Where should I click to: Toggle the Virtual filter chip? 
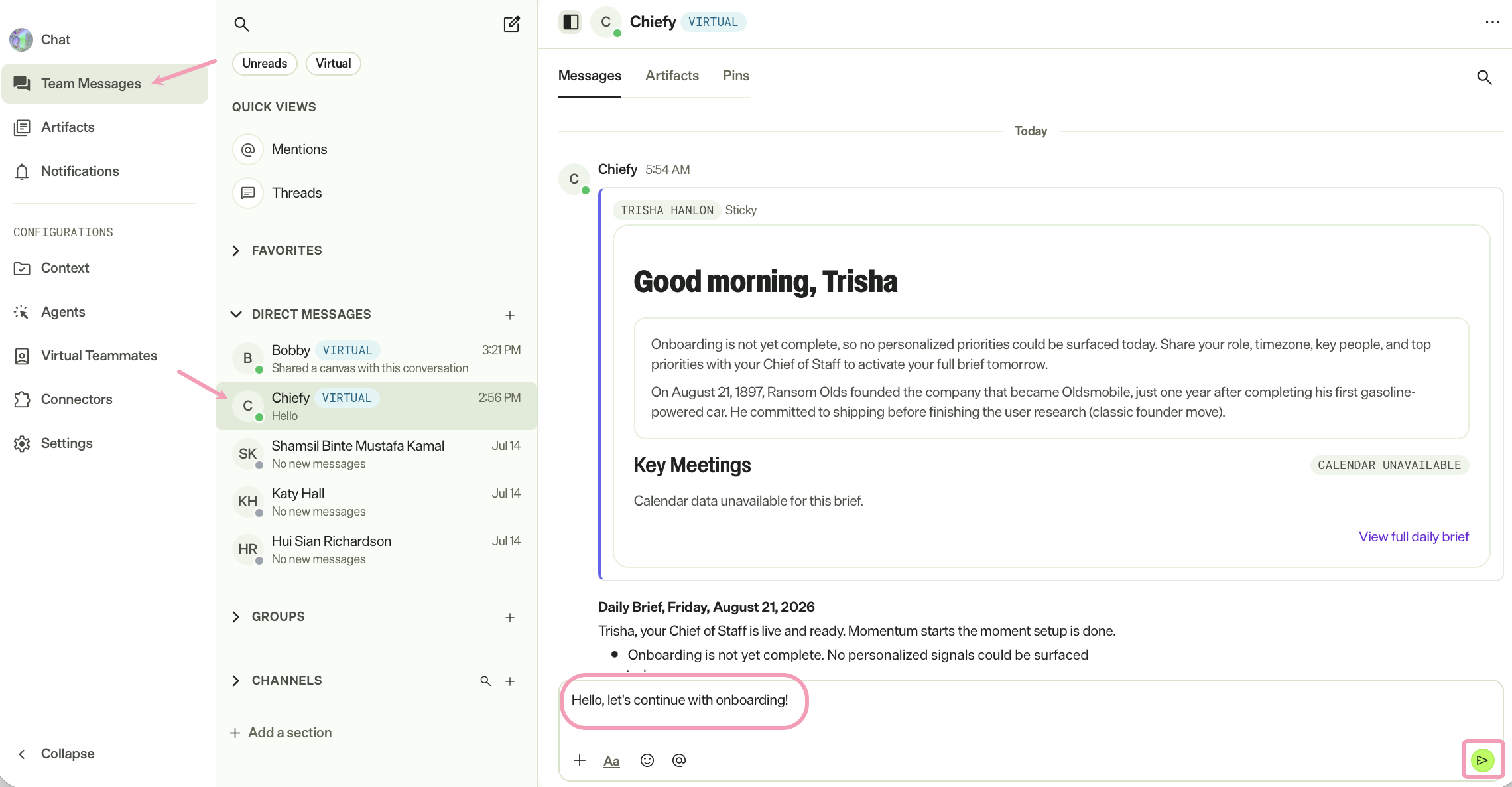(x=333, y=64)
